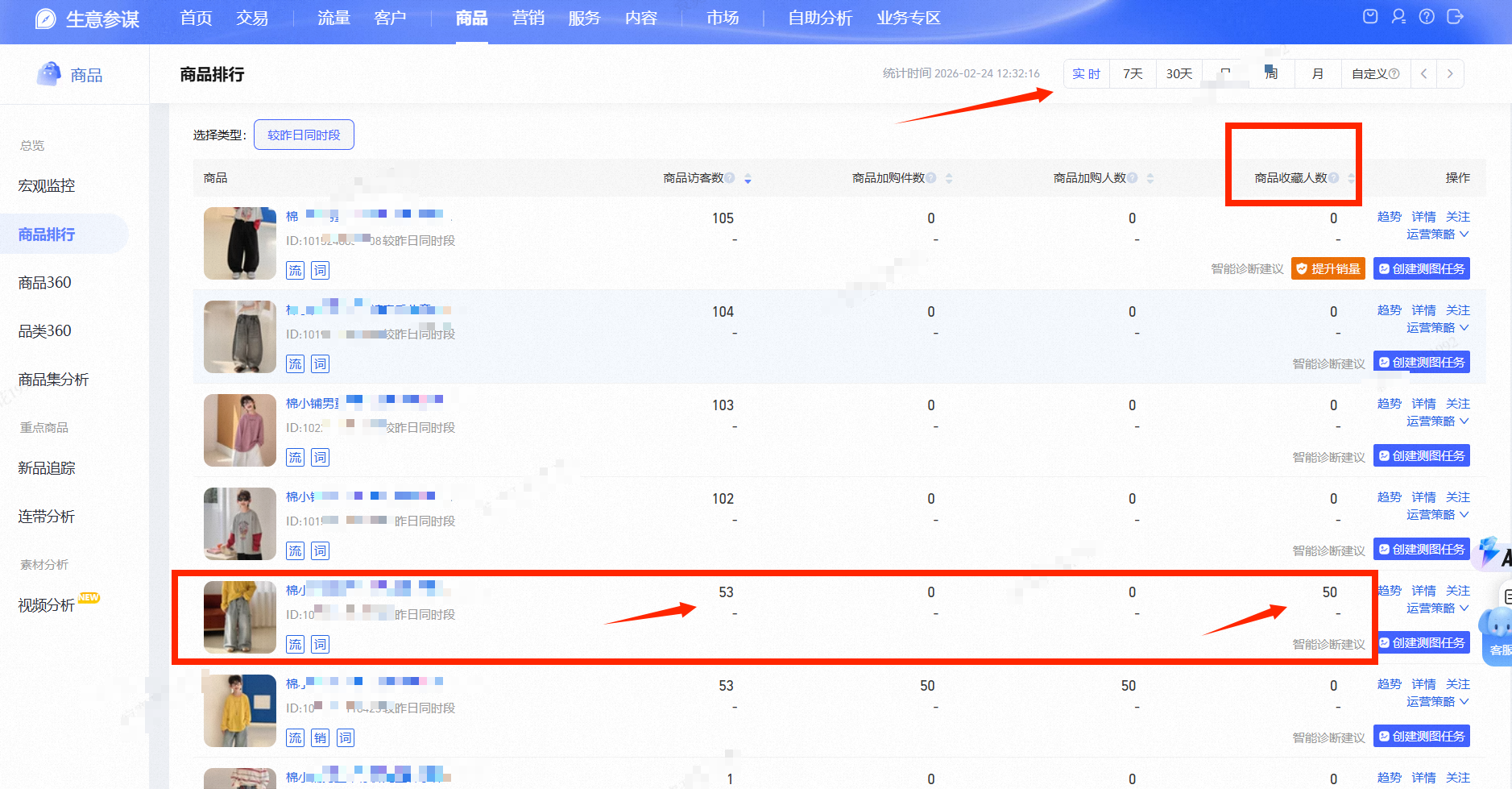Open 营销 in the top menu

528,18
